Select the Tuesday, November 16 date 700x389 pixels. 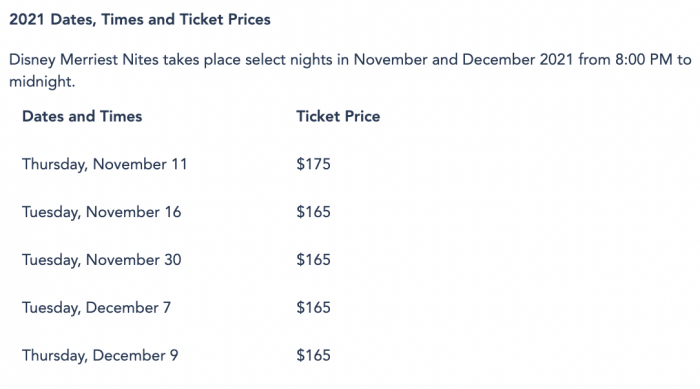click(x=102, y=213)
